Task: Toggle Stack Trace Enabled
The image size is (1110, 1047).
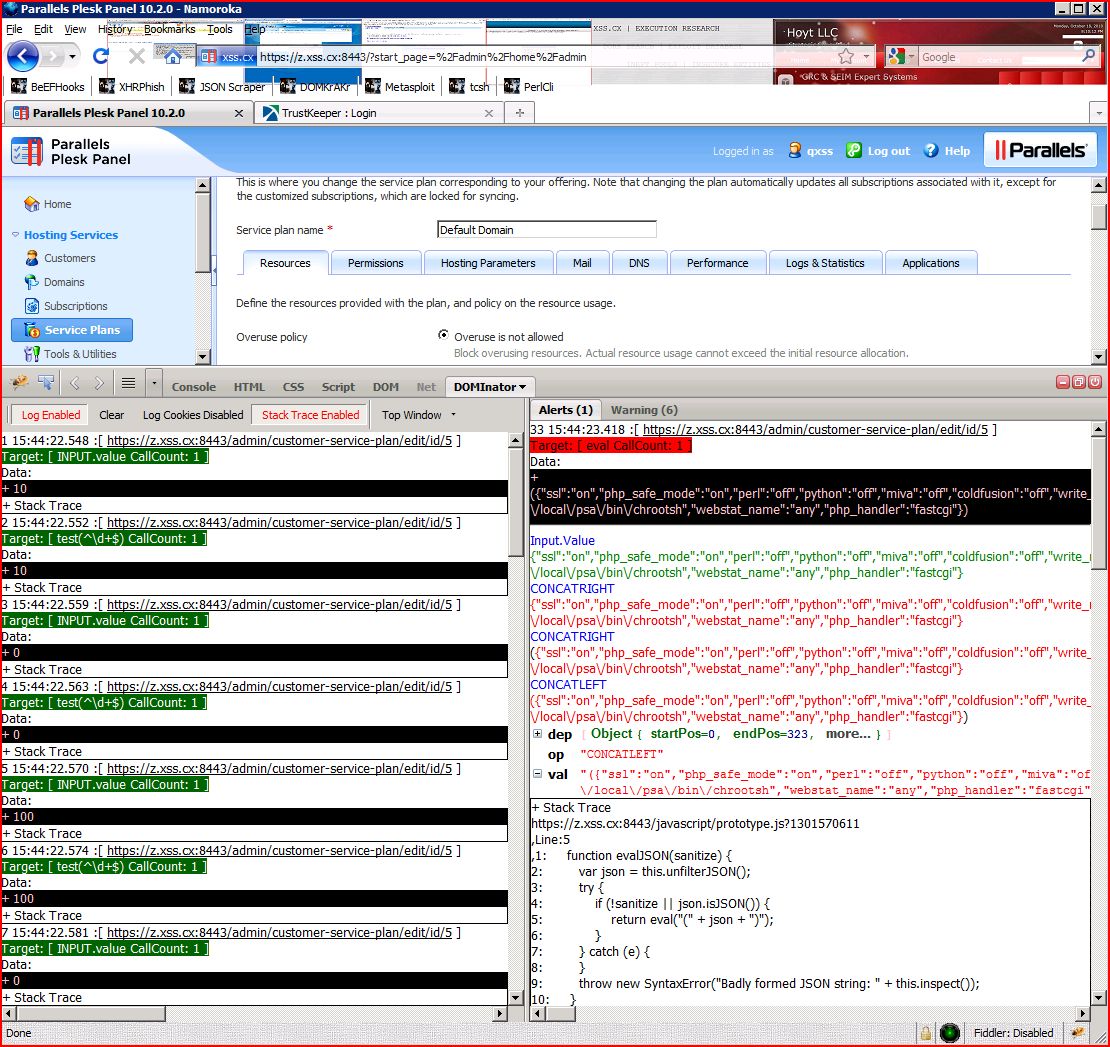Action: coord(310,415)
